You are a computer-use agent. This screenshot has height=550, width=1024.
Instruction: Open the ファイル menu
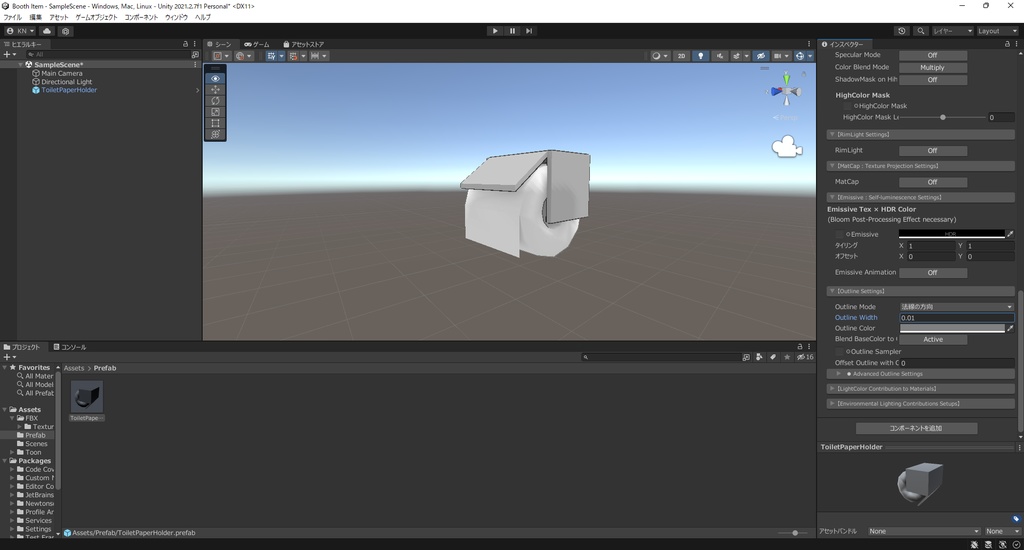(12, 17)
